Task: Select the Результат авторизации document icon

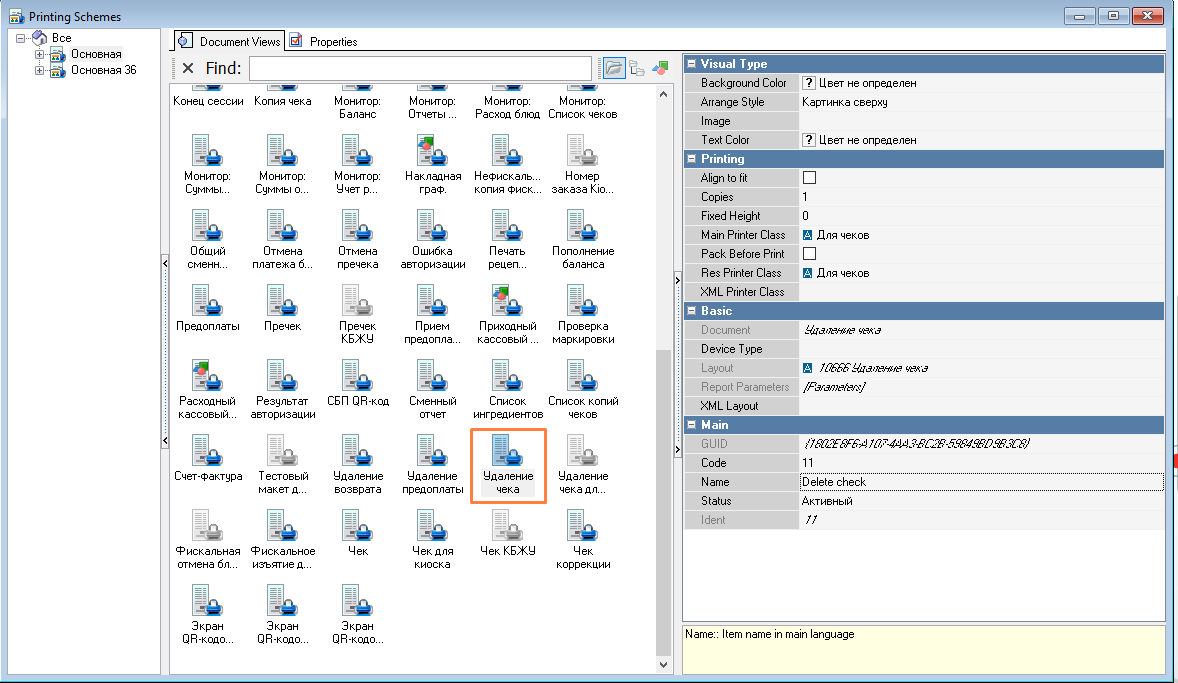Action: 282,375
